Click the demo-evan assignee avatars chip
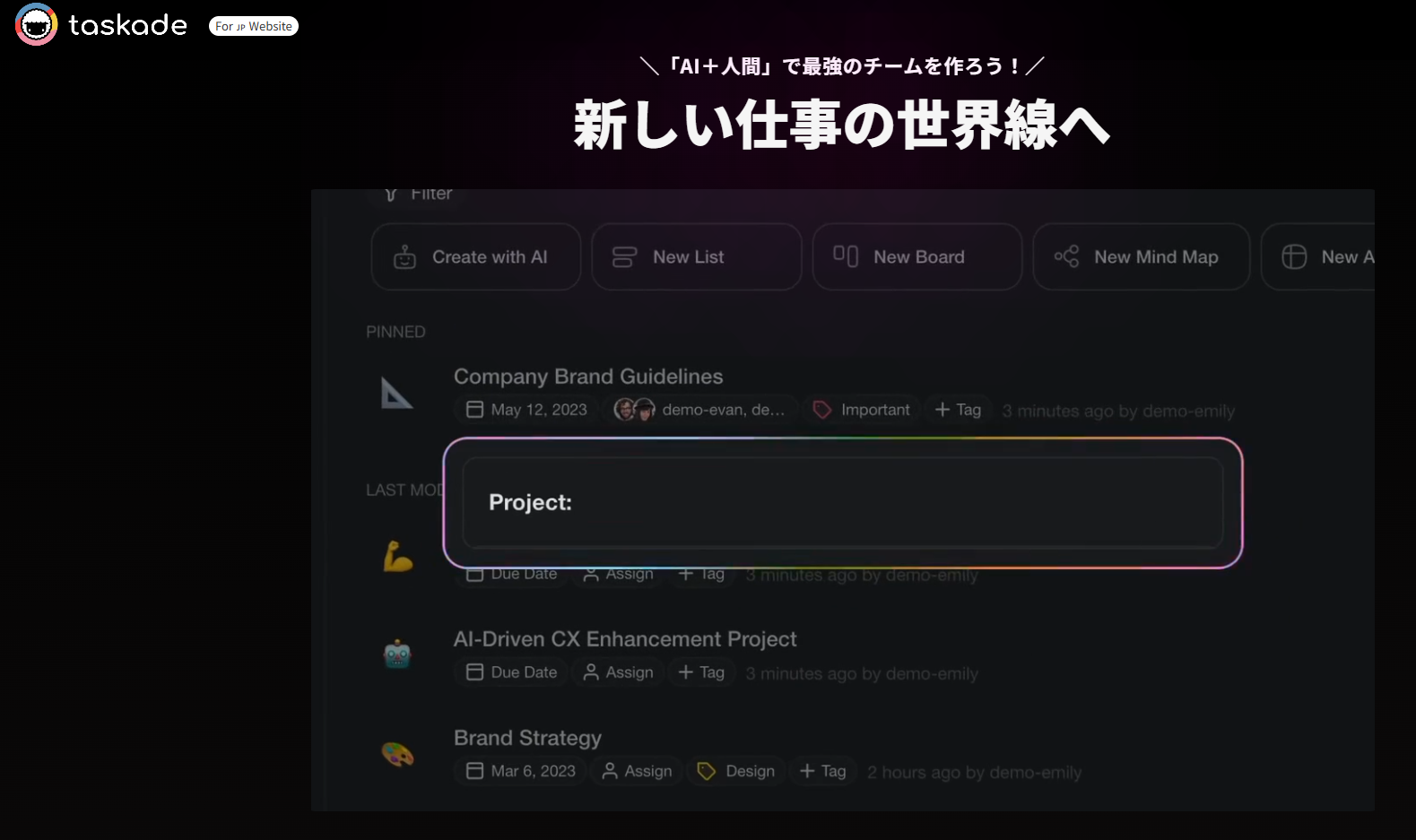The height and width of the screenshot is (840, 1416). [x=699, y=410]
